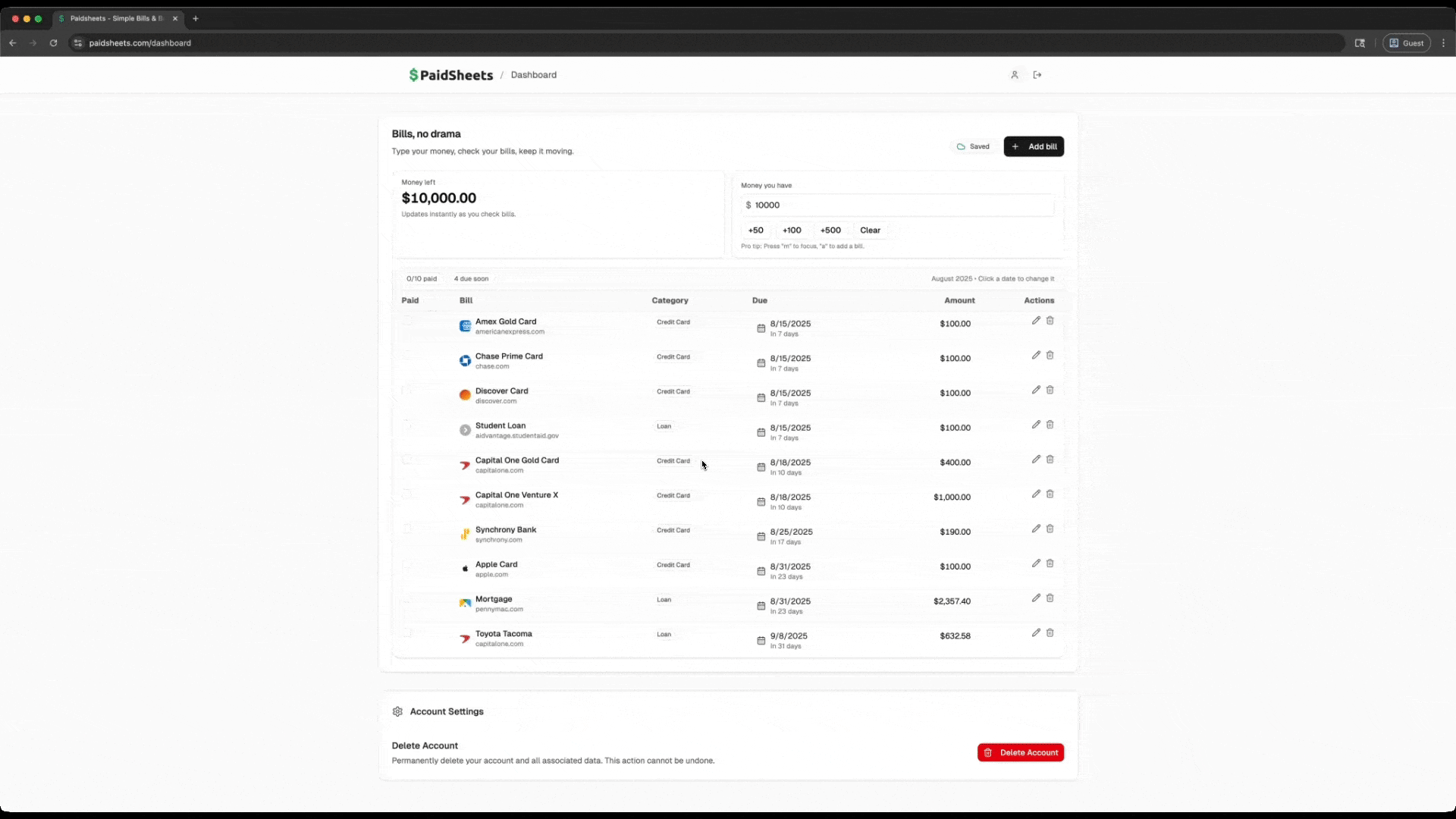Mark Capital One Venture X as paid
This screenshot has height=819, width=1456.
tap(407, 494)
